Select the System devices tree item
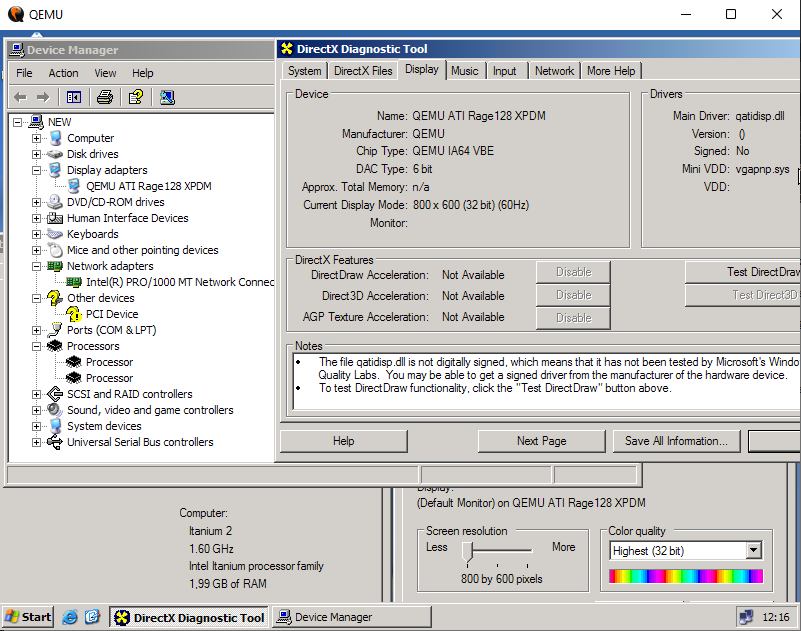The height and width of the screenshot is (631, 801). [104, 426]
